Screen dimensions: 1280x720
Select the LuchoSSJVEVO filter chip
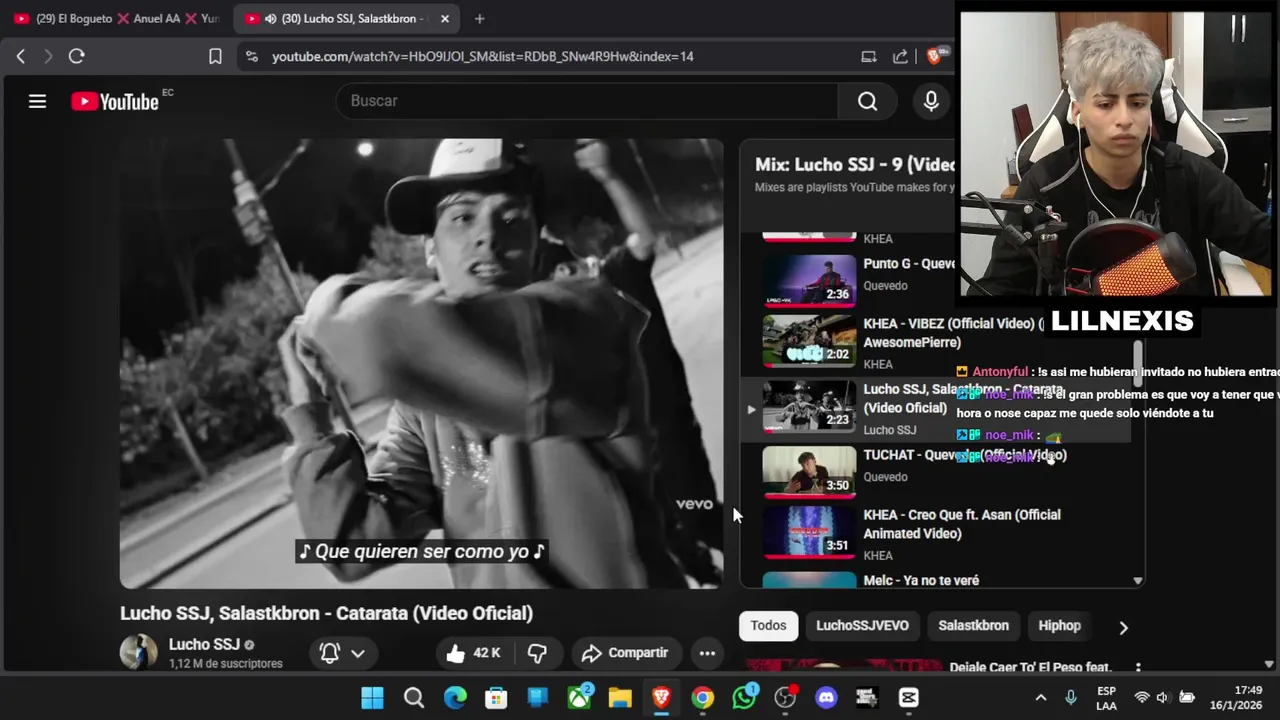[x=862, y=626]
